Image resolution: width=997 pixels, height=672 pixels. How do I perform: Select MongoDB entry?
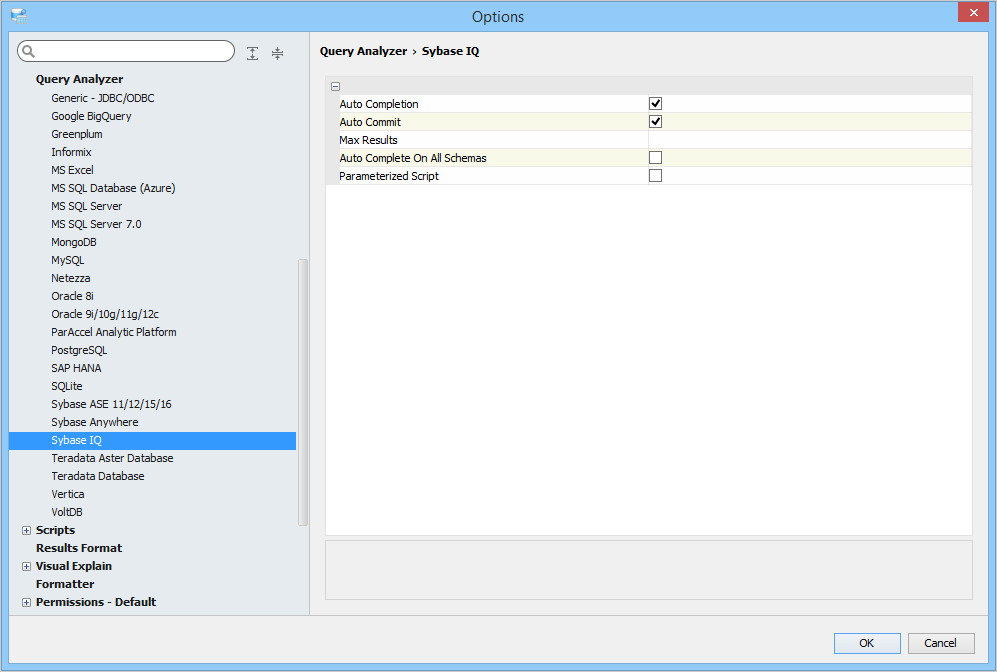click(73, 242)
